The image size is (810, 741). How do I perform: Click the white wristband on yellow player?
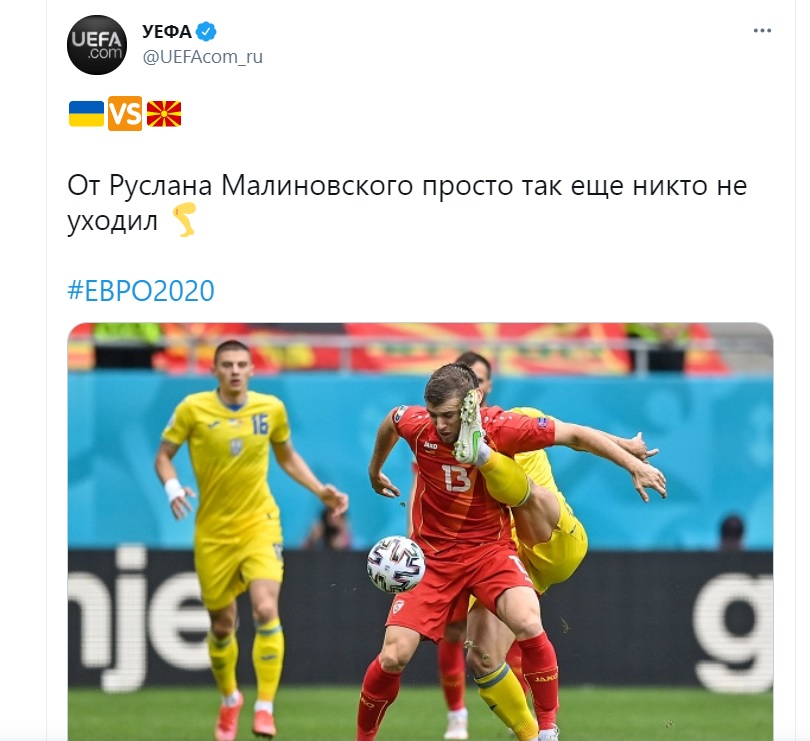pos(174,490)
